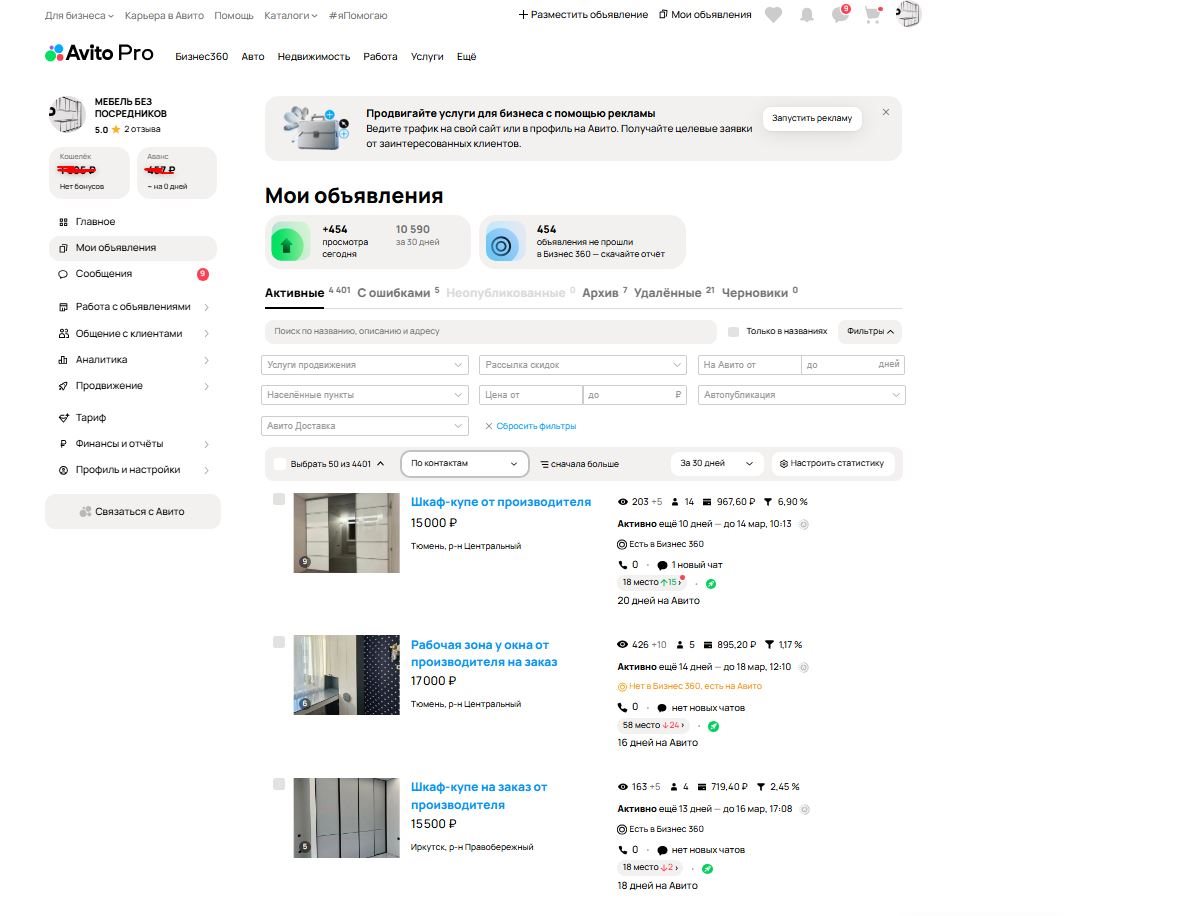Open Услуги продвижения dropdown

tap(365, 365)
